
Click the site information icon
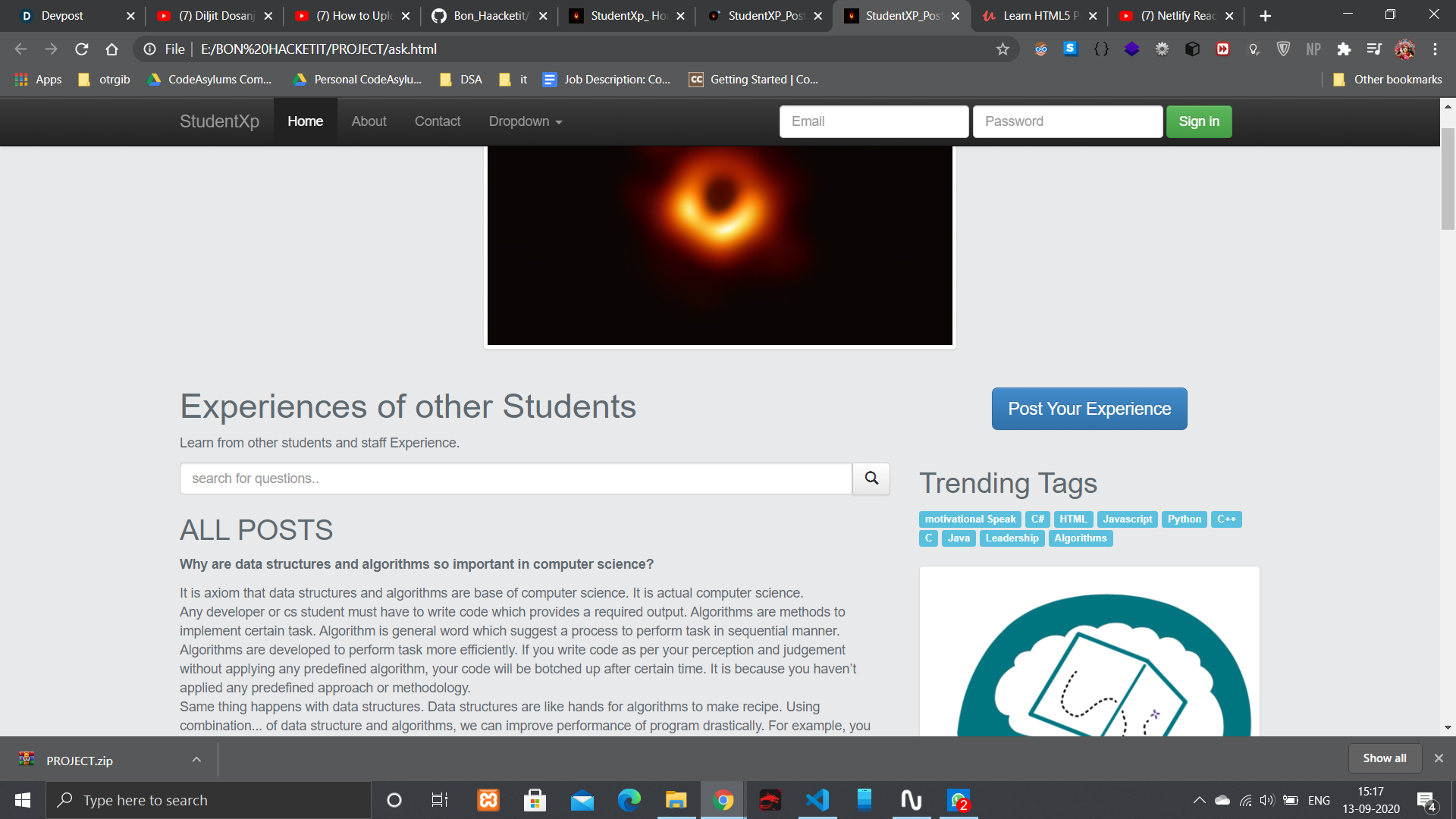pyautogui.click(x=150, y=49)
